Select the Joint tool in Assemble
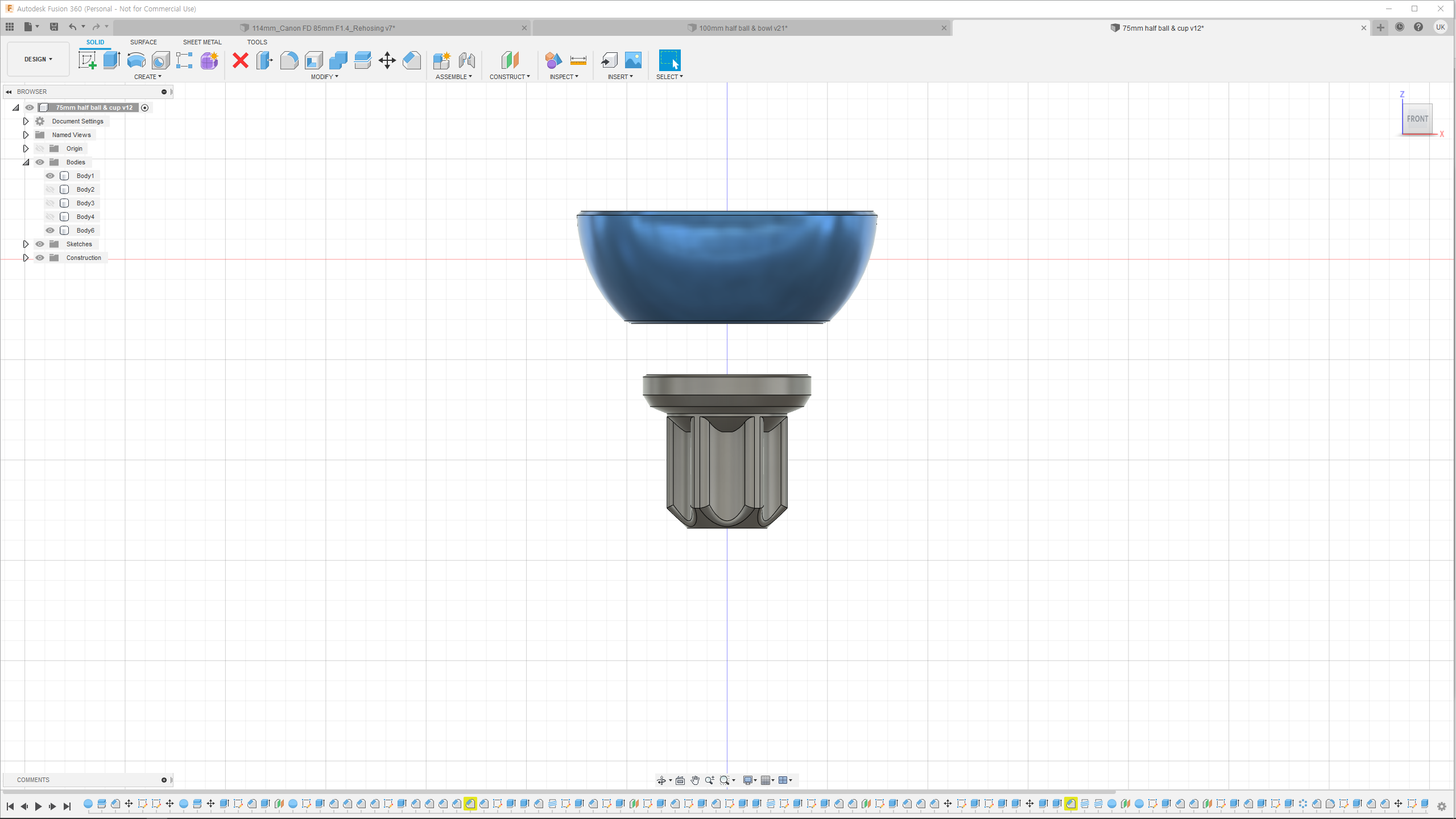Image resolution: width=1456 pixels, height=819 pixels. pos(466,60)
